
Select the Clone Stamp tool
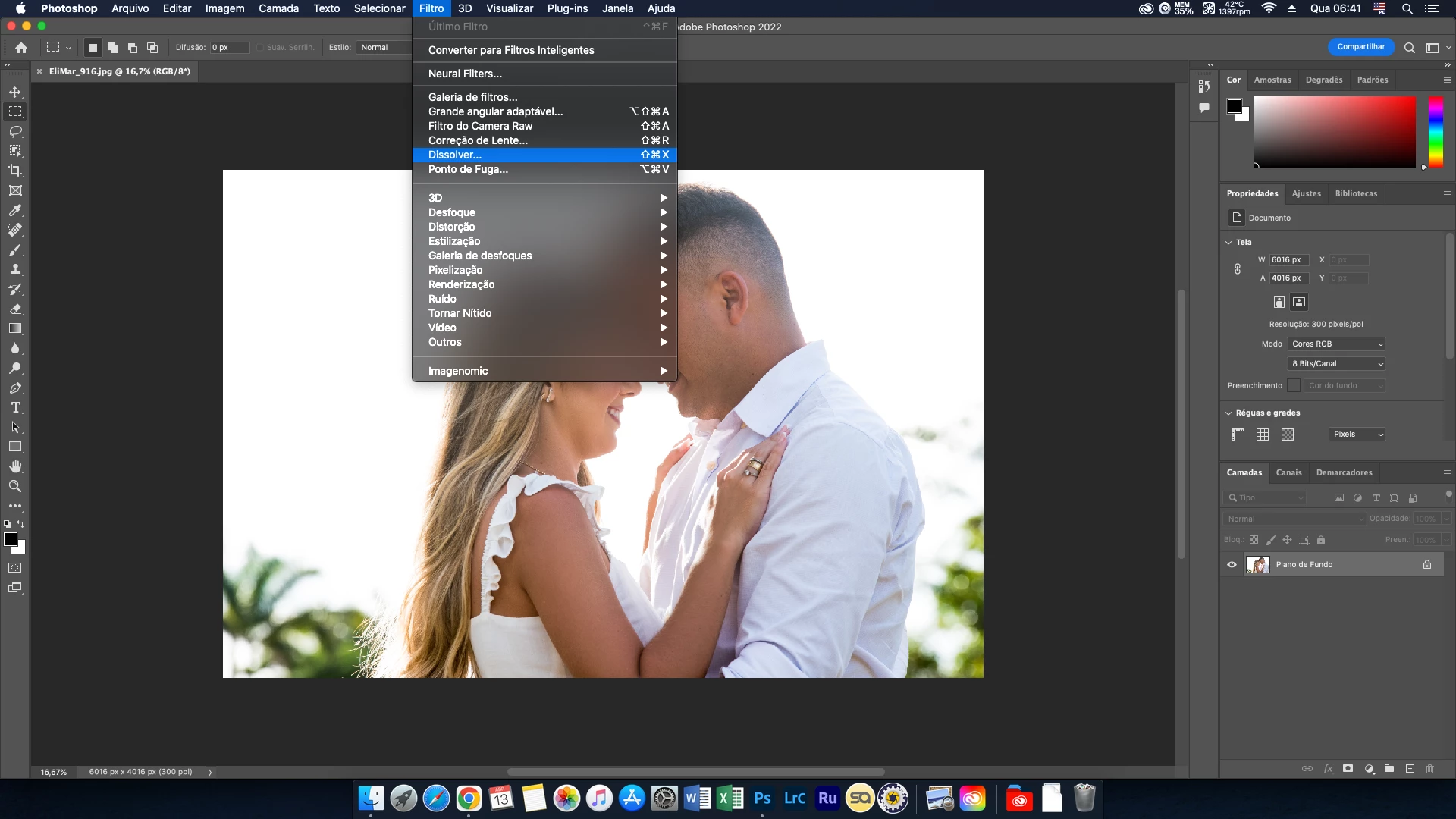point(15,269)
